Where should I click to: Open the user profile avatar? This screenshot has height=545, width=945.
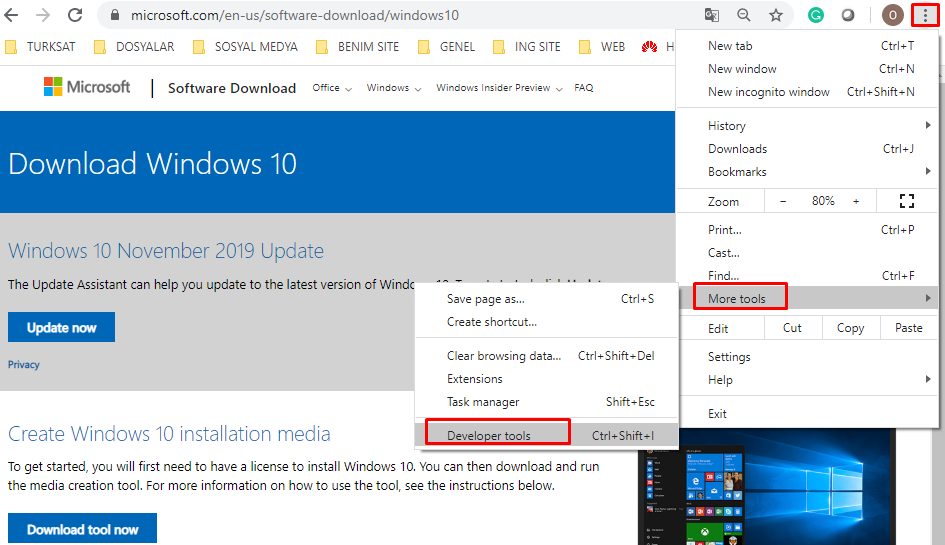pos(893,15)
